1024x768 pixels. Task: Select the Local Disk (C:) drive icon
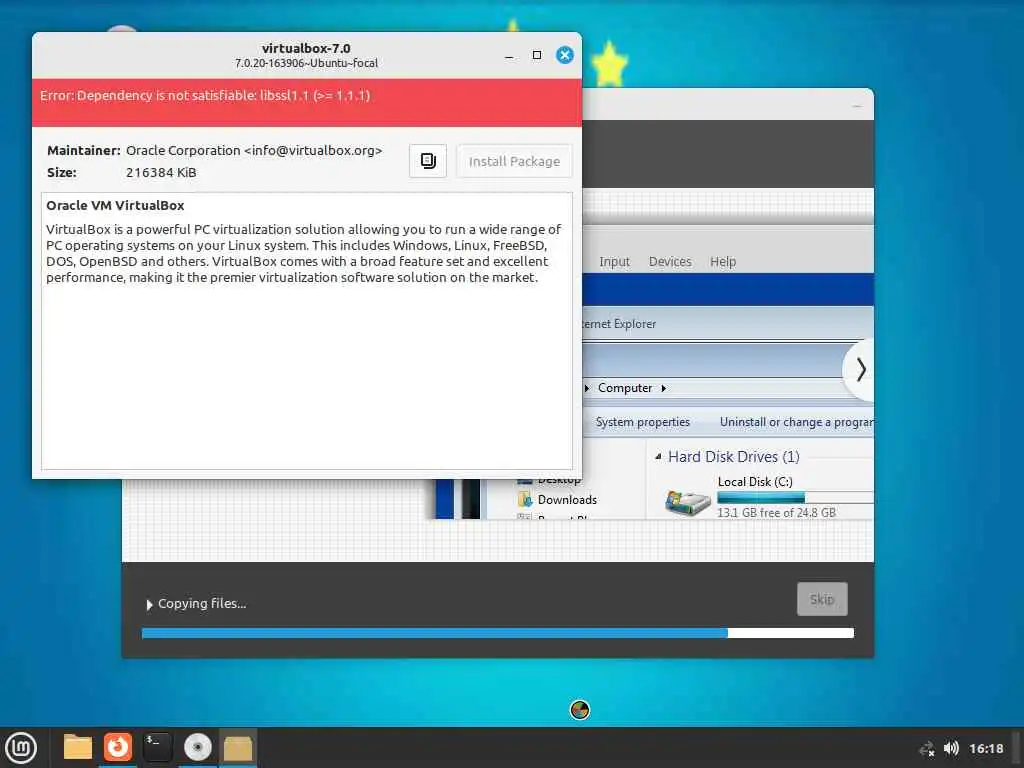point(688,503)
